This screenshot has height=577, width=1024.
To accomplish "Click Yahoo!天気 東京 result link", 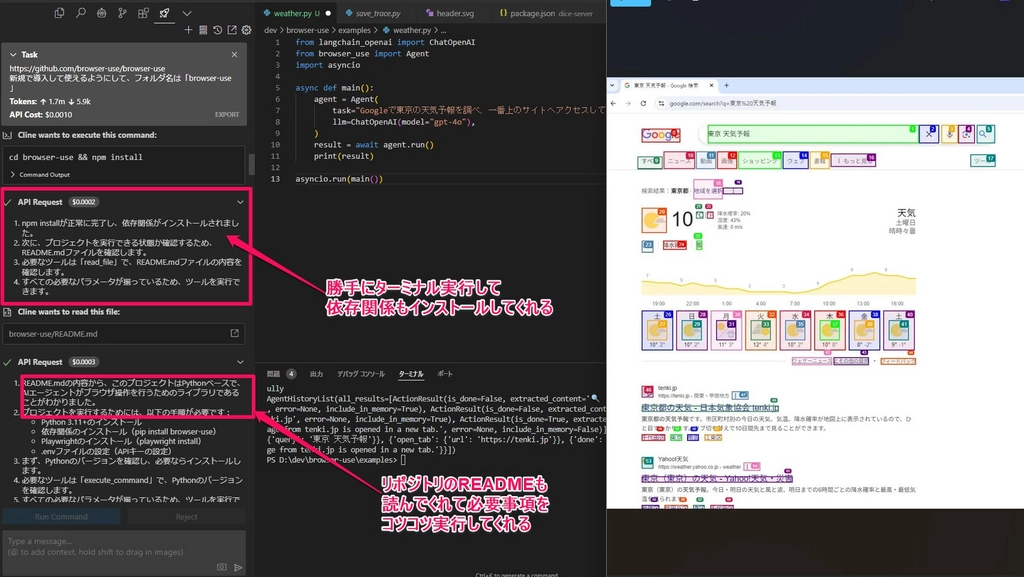I will (716, 478).
